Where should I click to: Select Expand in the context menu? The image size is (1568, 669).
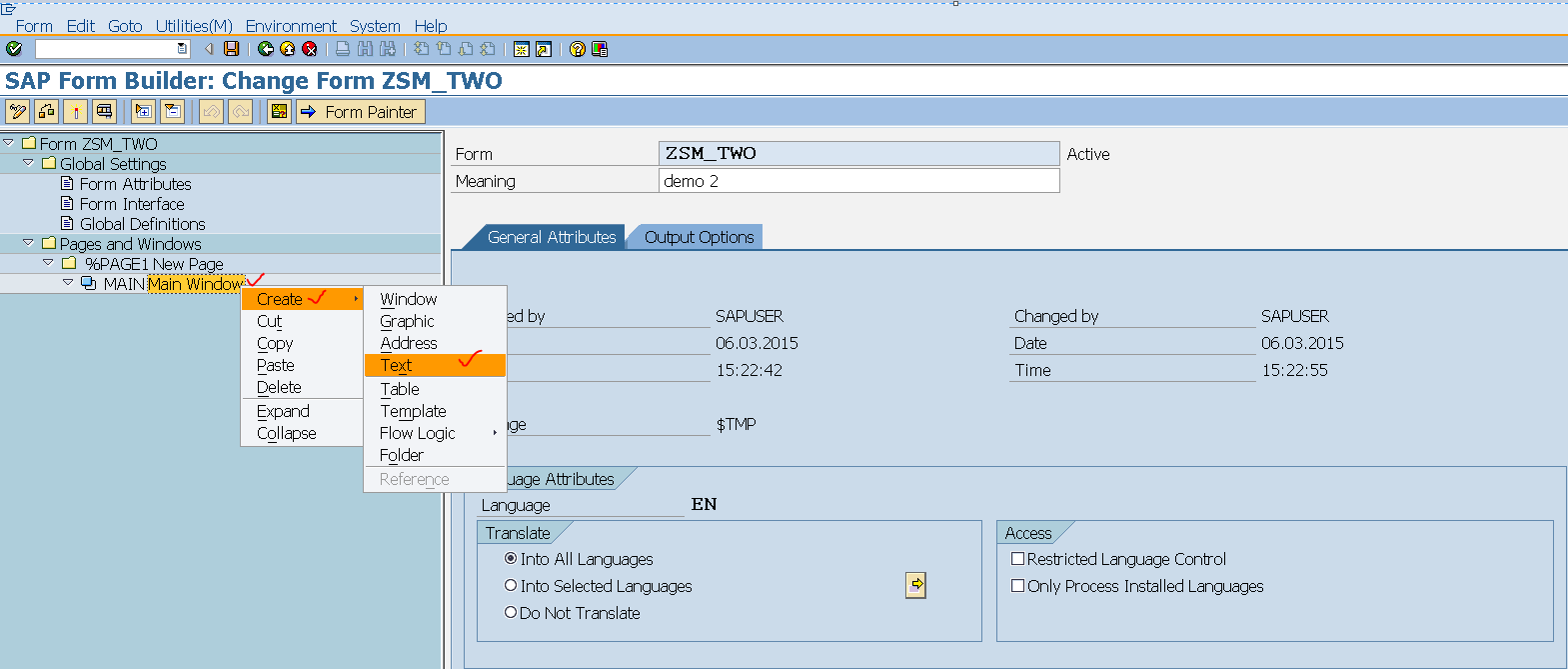(302, 411)
